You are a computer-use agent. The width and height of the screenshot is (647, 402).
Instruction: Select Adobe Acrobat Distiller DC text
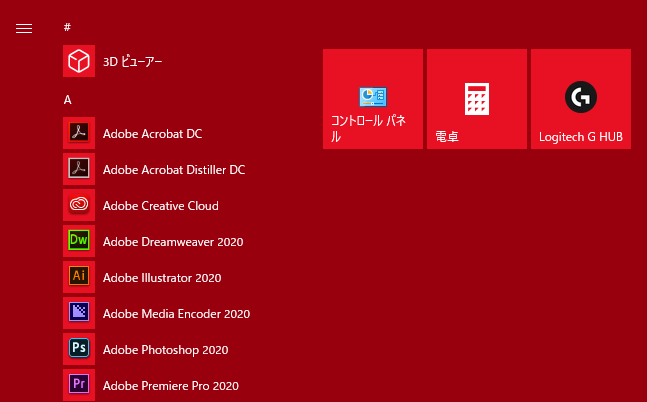tap(174, 170)
